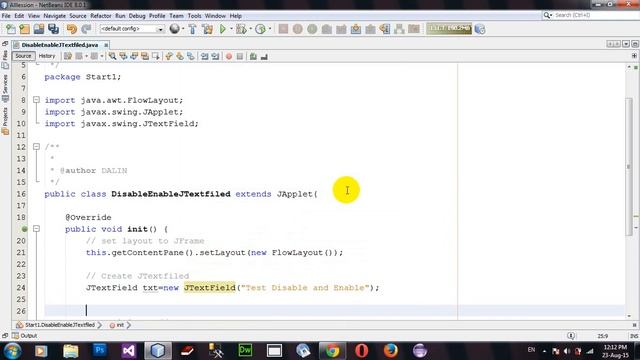The image size is (640, 360).
Task: Collapse the imports fold on line 8
Action: [36, 100]
